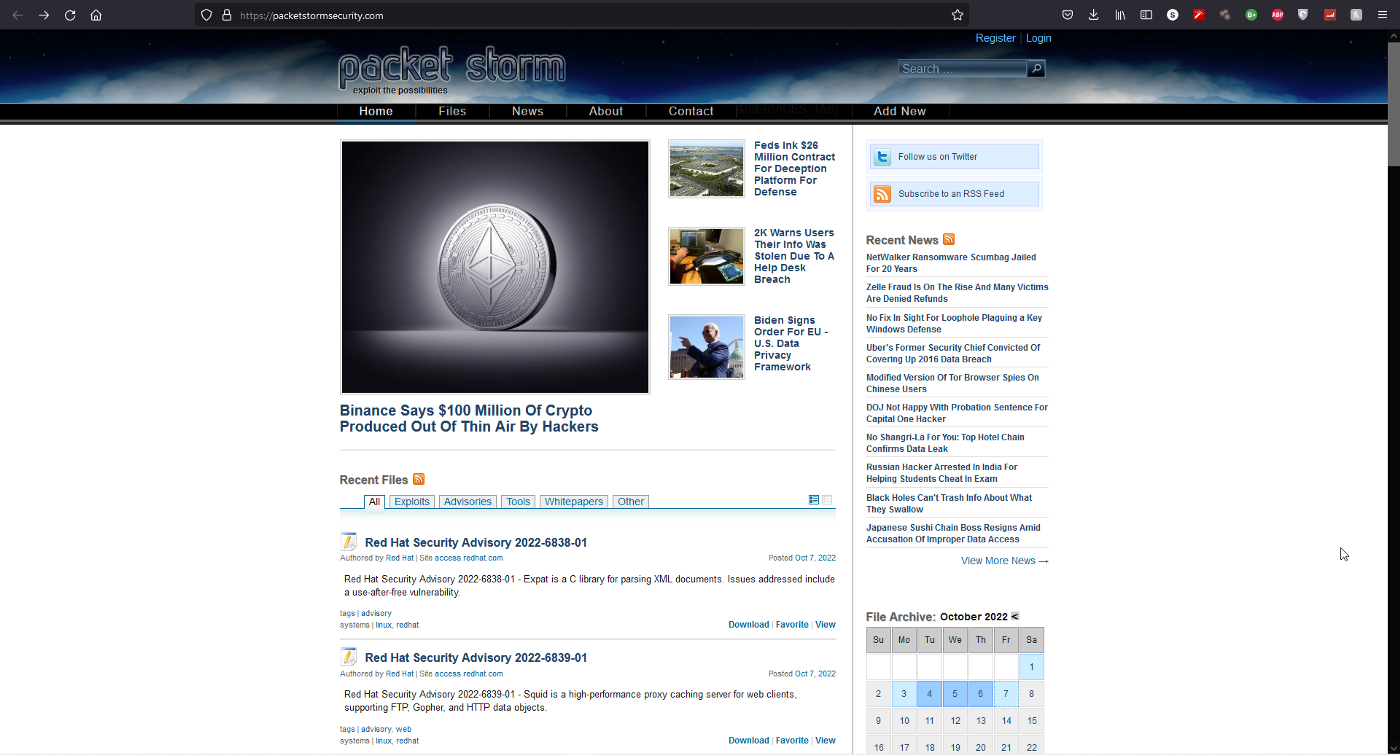Open site security padlock info
Screen dimensions: 1400x755
pos(226,15)
